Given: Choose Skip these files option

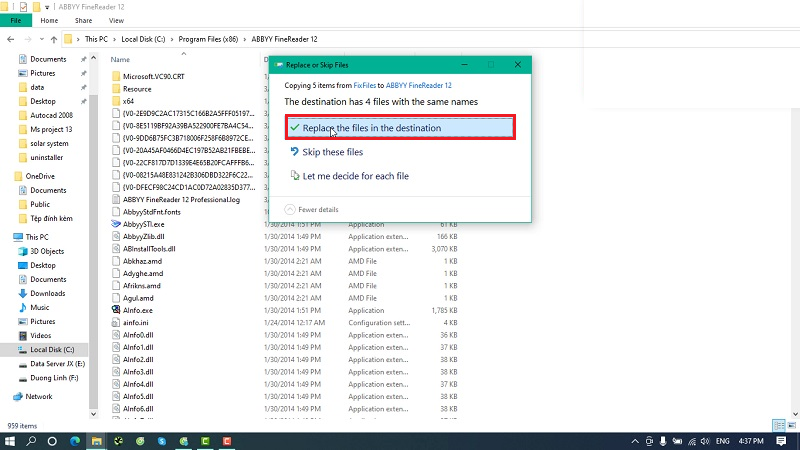Looking at the screenshot, I should pyautogui.click(x=332, y=152).
